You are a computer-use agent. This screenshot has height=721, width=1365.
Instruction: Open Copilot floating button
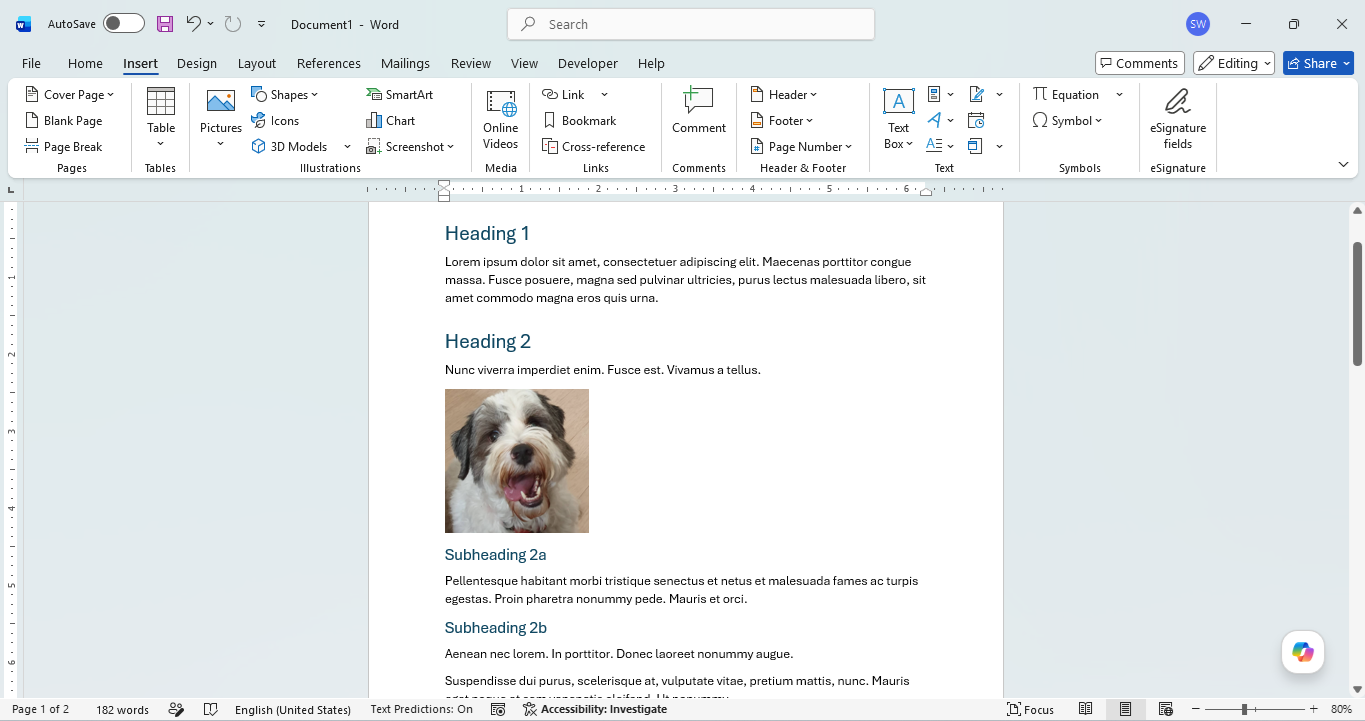click(1303, 652)
